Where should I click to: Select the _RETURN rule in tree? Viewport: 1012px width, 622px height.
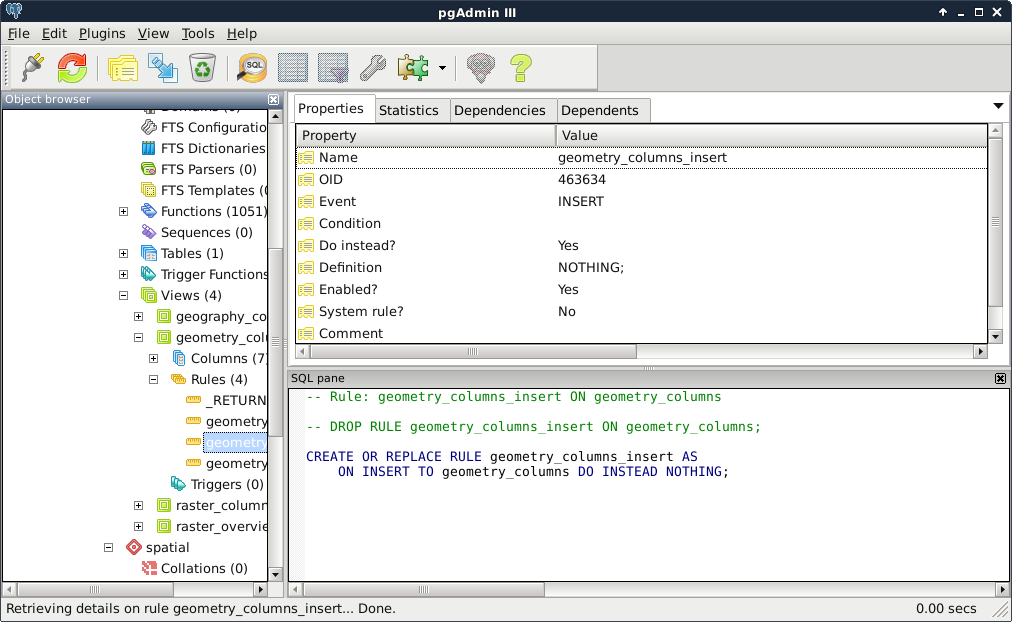235,400
